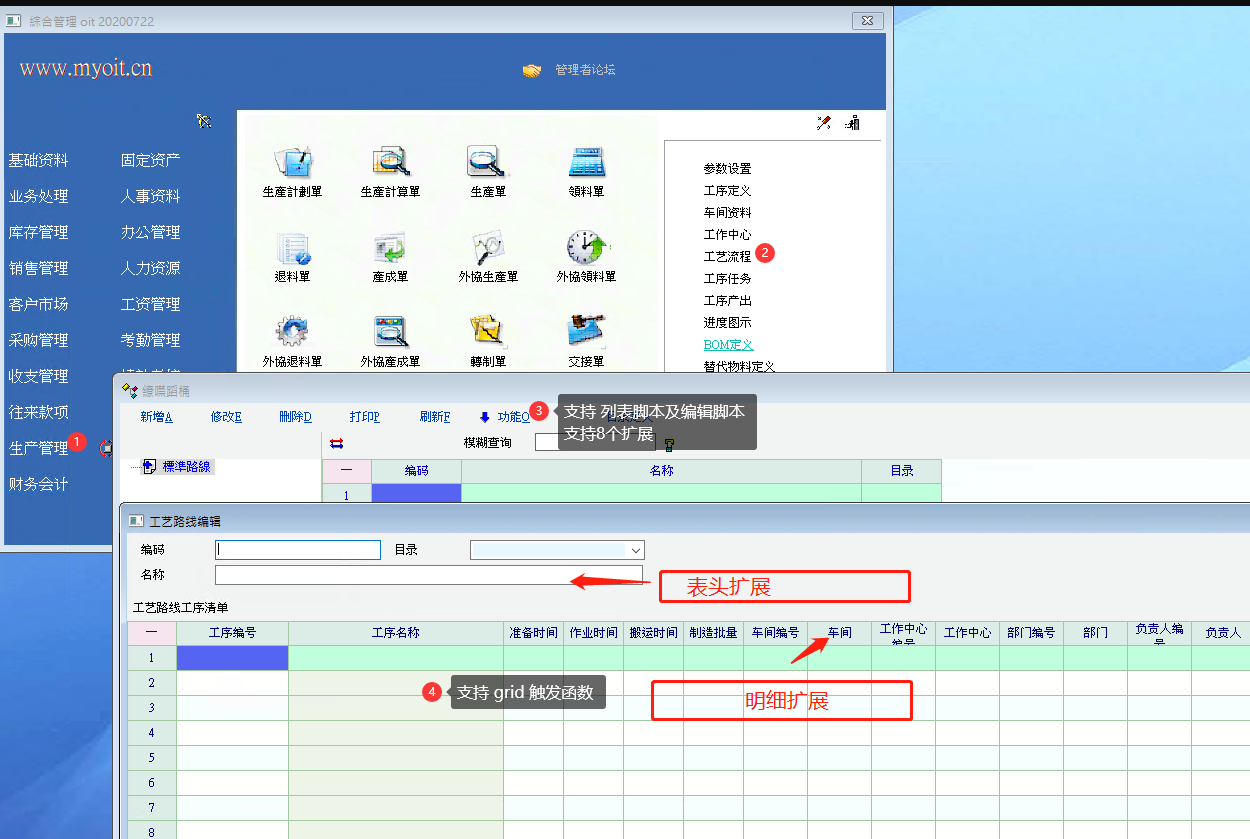Click 删除D in the toolbar

click(295, 417)
